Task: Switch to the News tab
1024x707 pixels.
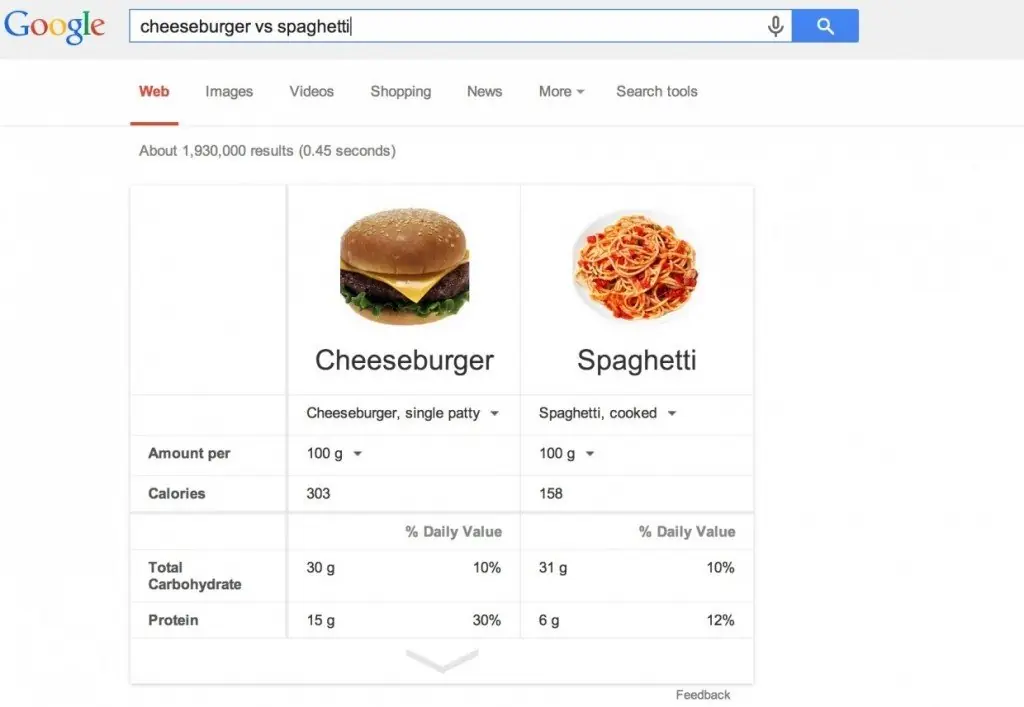Action: pyautogui.click(x=484, y=91)
